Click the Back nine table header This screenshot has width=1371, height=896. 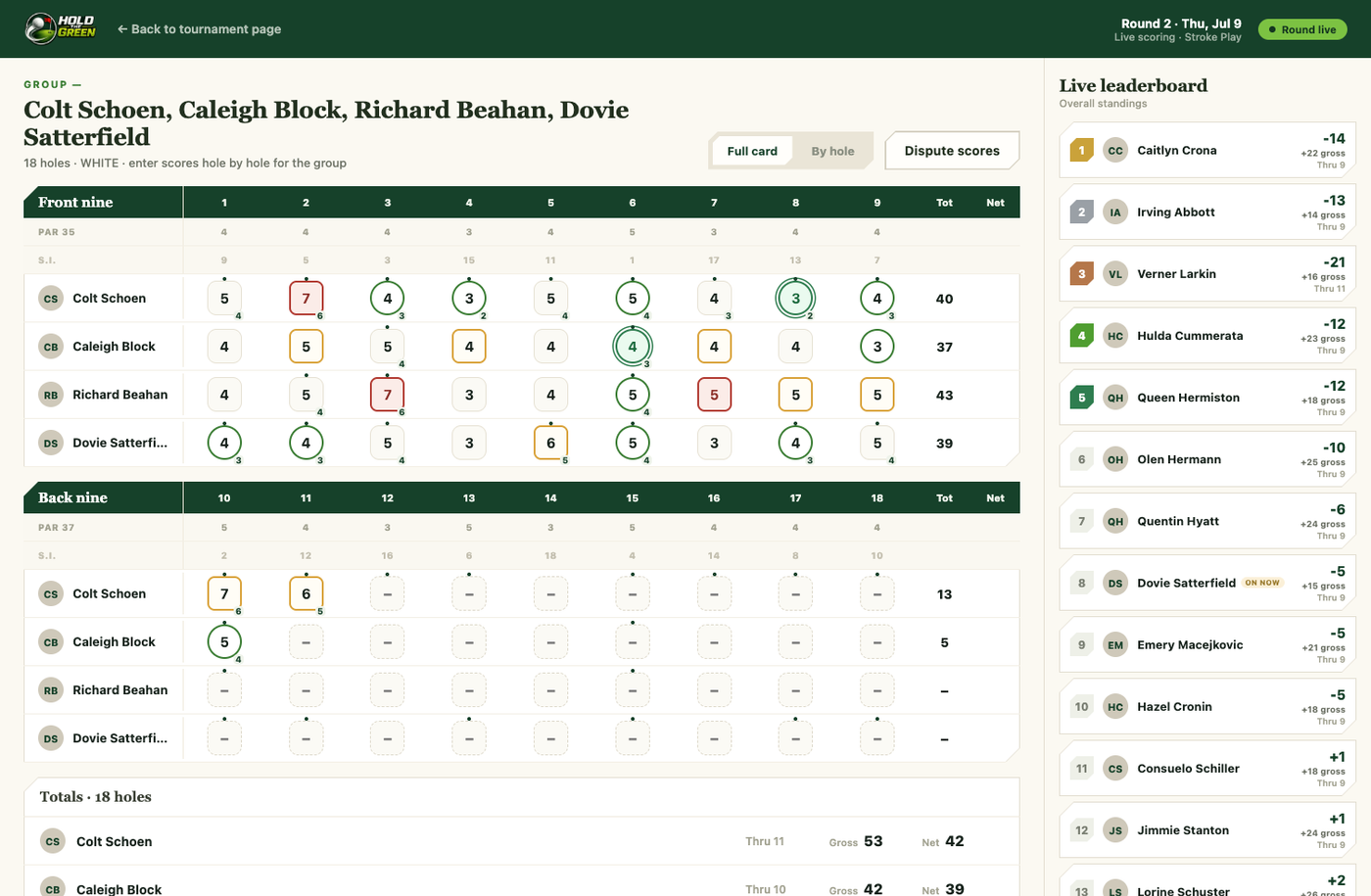(521, 497)
